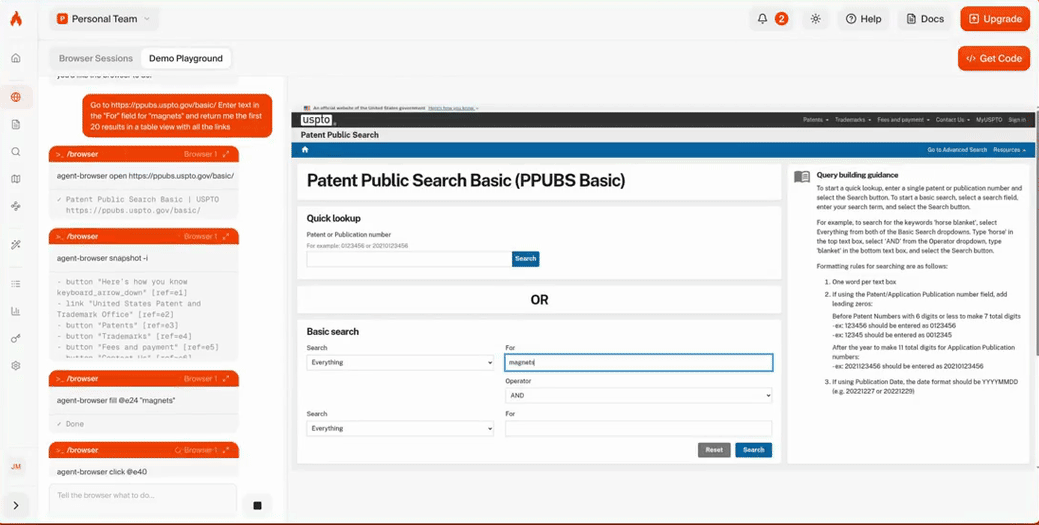
Task: Open the settings gear in sidebar
Action: [x=15, y=366]
